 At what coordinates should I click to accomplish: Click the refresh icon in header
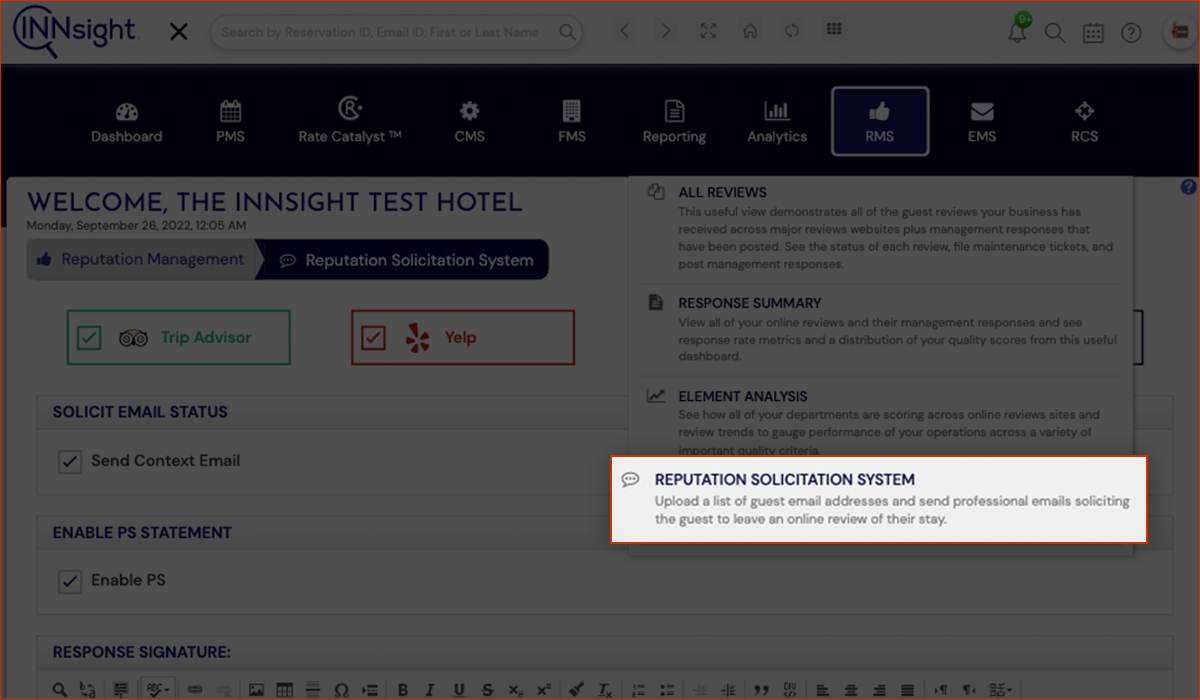coord(791,31)
